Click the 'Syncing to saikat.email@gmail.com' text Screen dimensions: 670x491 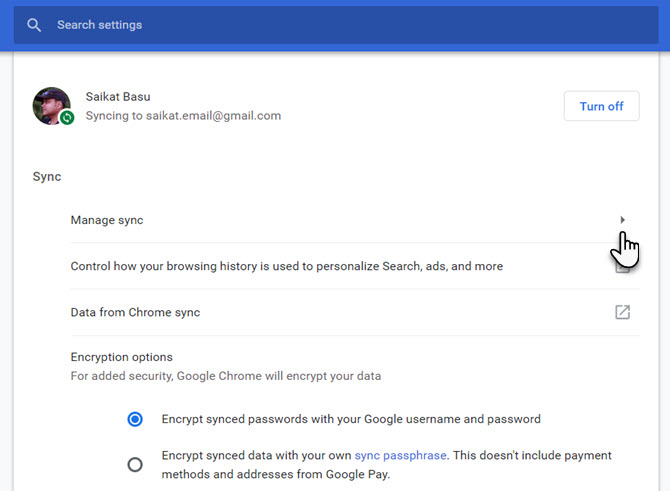click(x=197, y=115)
